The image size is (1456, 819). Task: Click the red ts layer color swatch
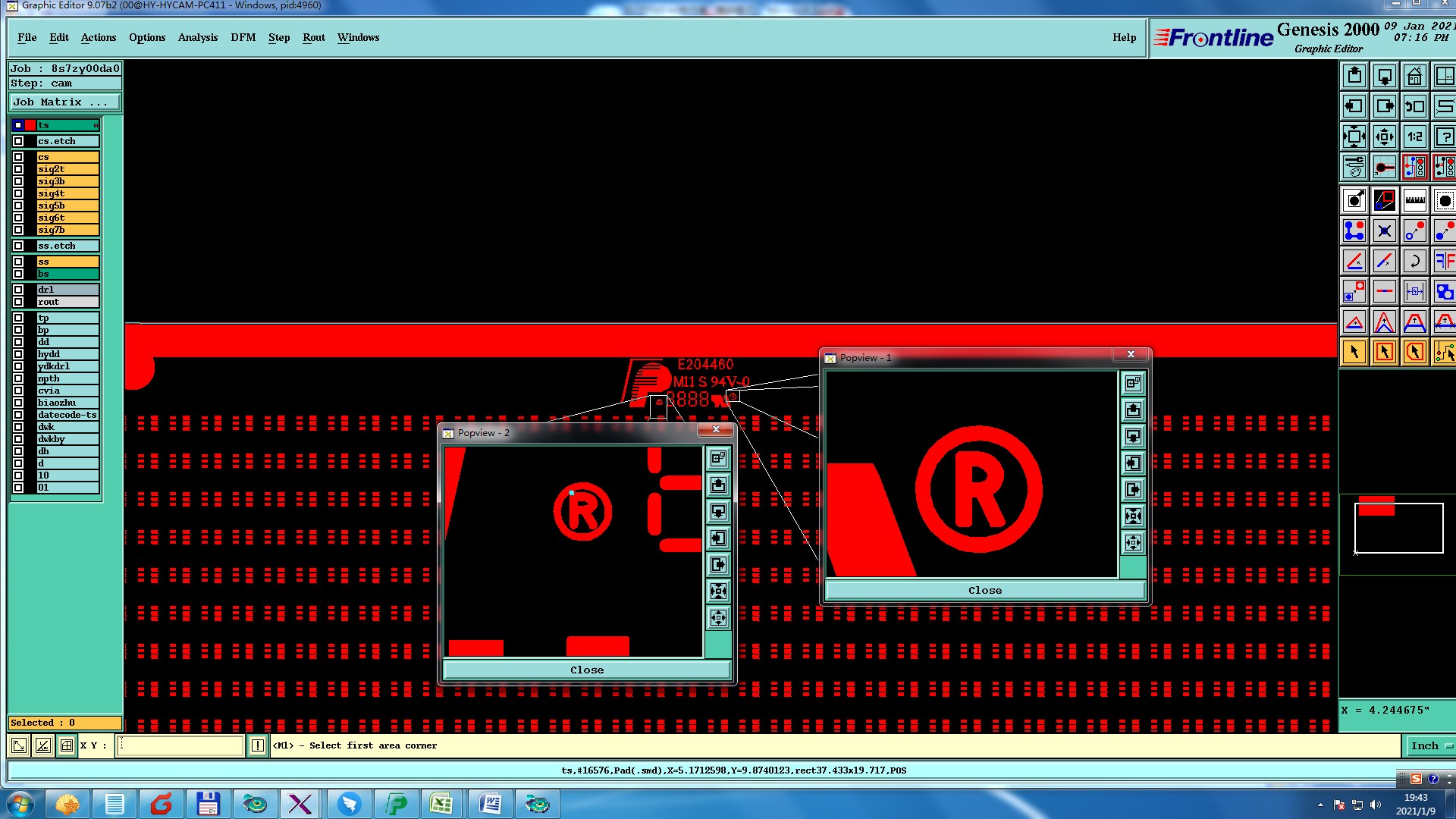pyautogui.click(x=30, y=125)
